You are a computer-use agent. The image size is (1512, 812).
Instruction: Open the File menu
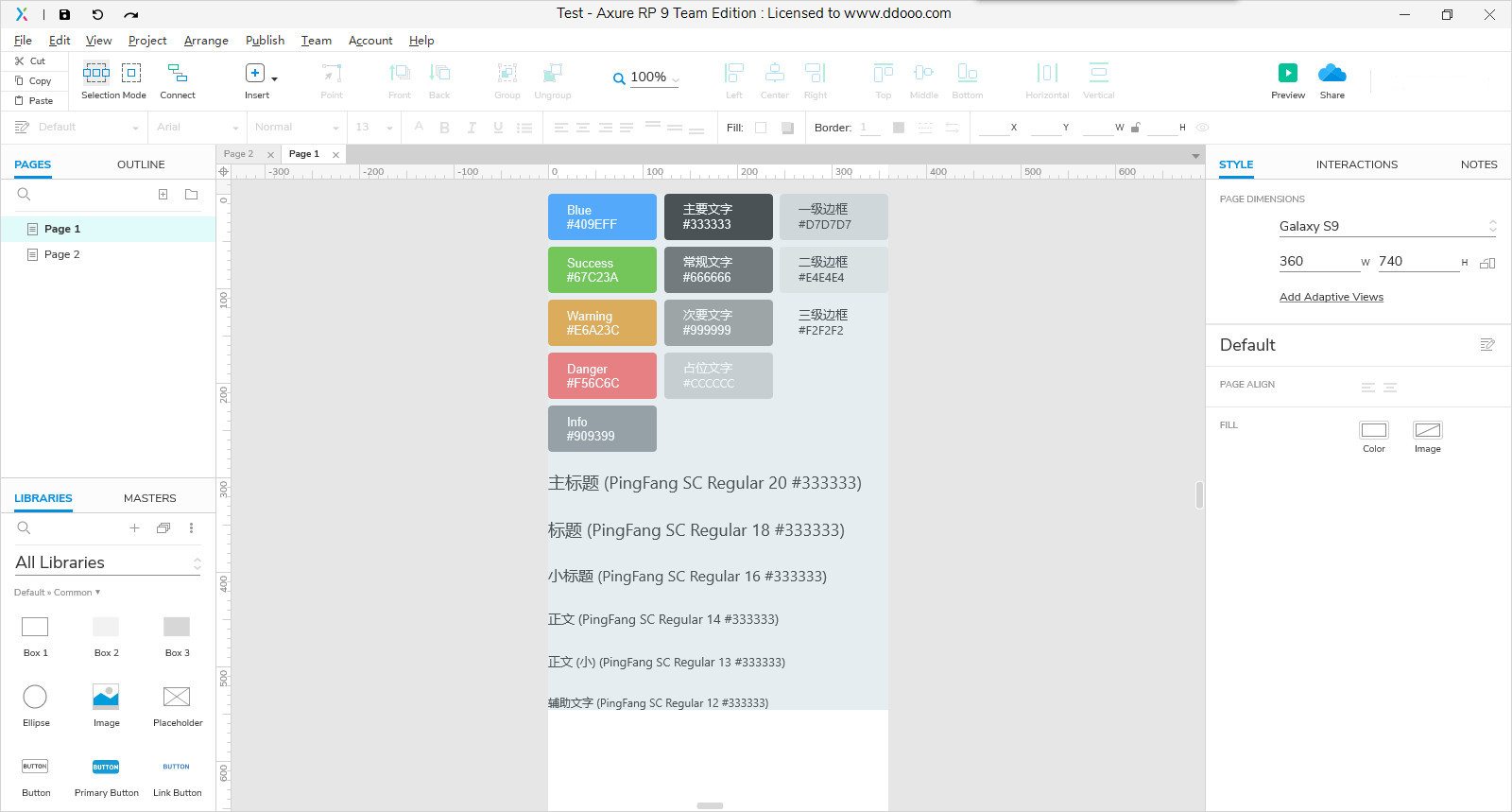[x=23, y=41]
